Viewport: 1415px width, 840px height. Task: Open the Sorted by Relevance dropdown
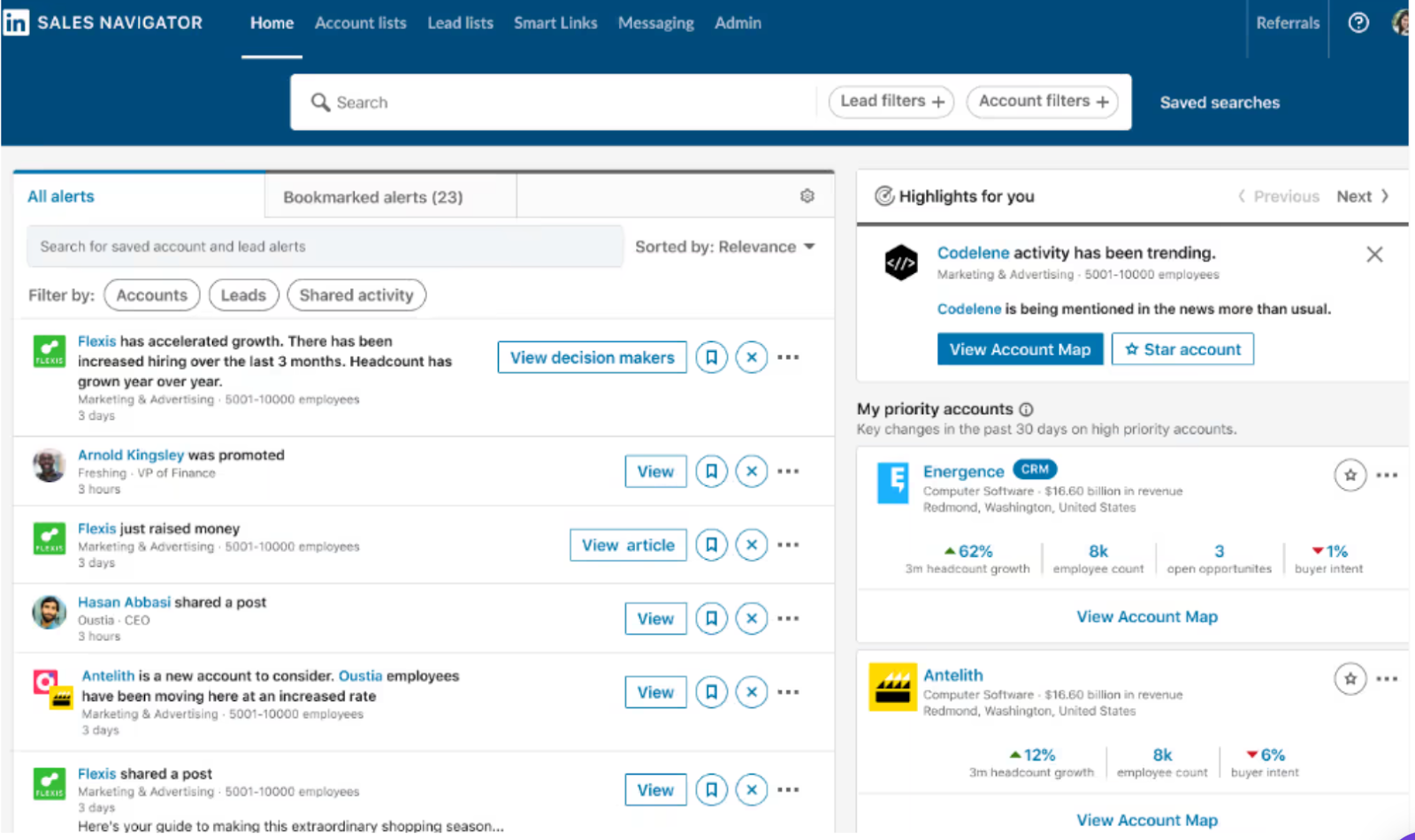(724, 247)
